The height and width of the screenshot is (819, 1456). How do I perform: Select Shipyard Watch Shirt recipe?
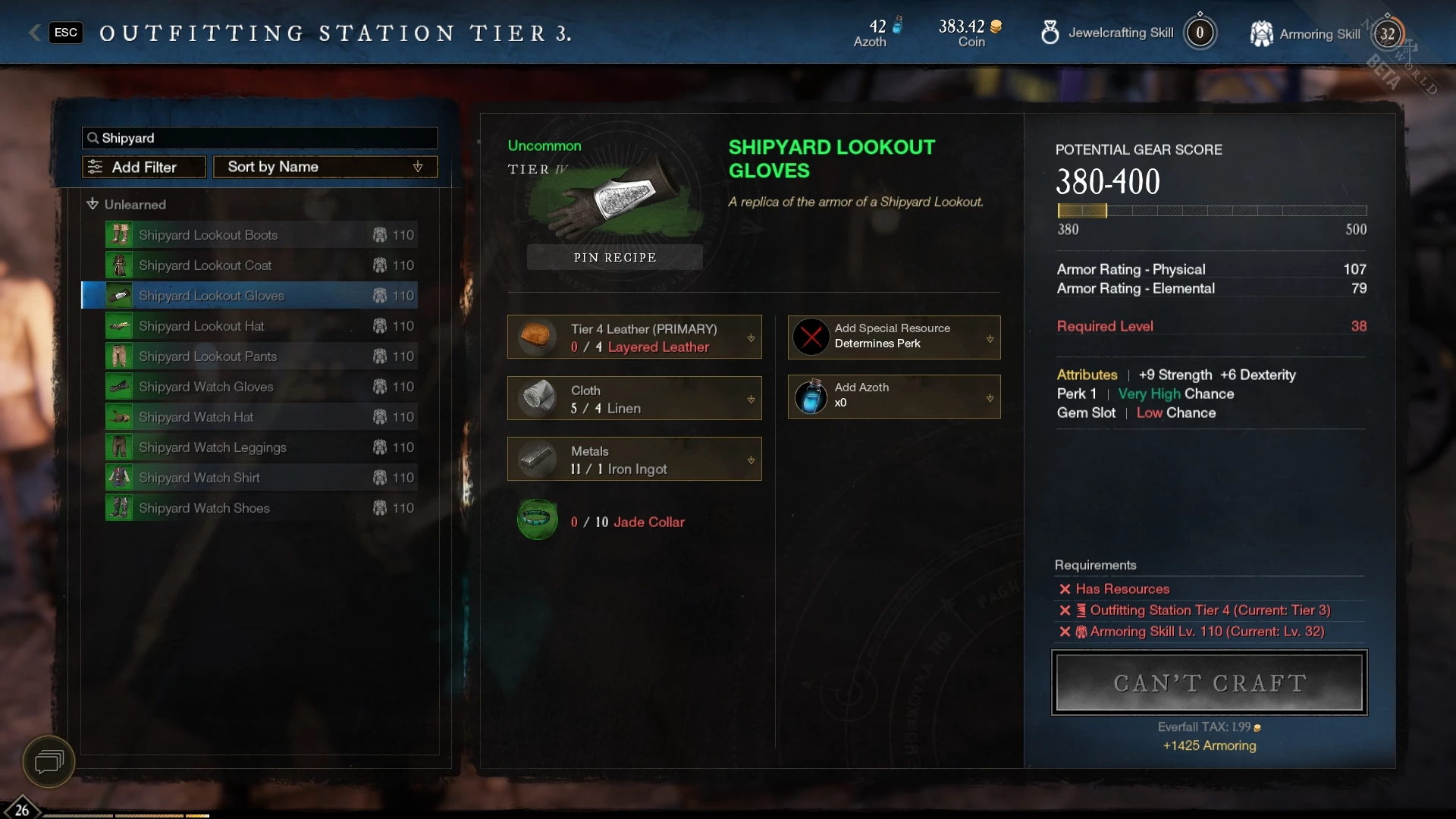coord(261,478)
